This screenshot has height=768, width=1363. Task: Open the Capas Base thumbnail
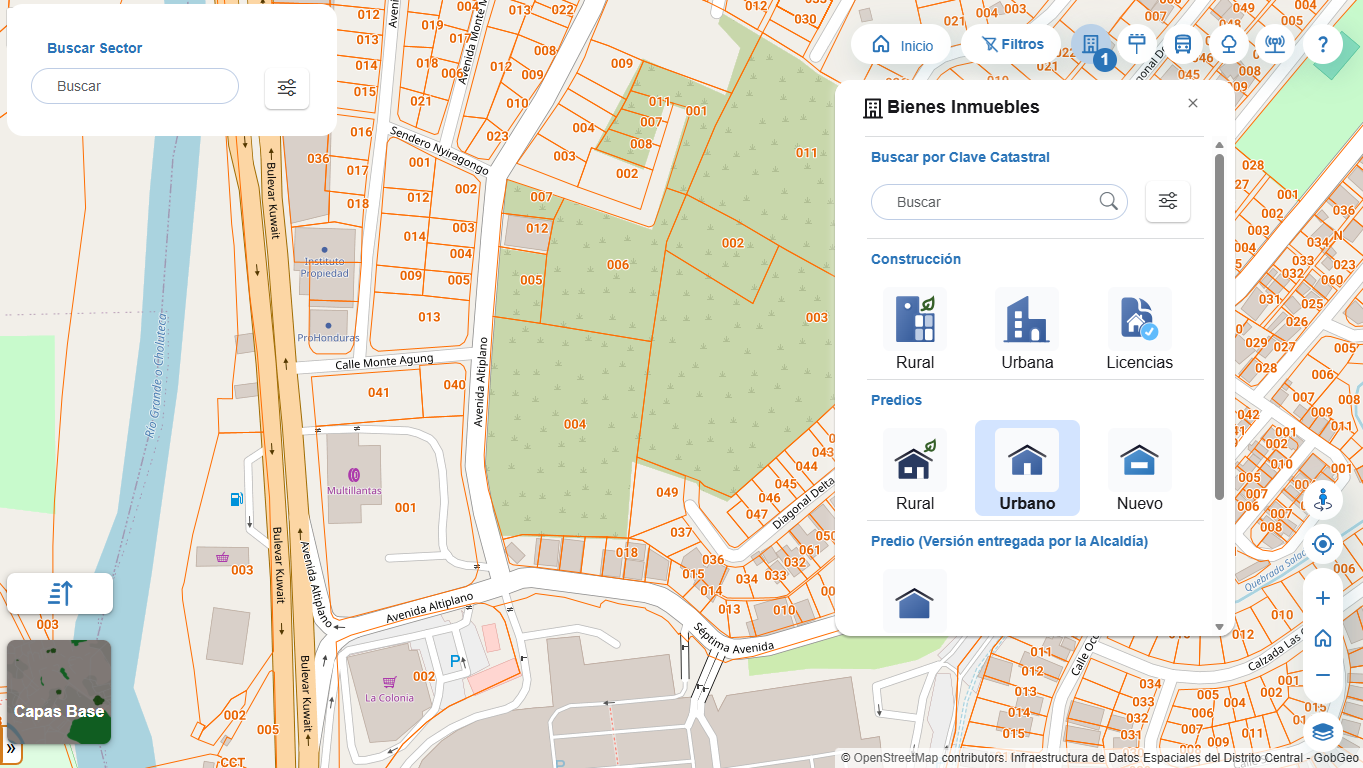[x=59, y=692]
